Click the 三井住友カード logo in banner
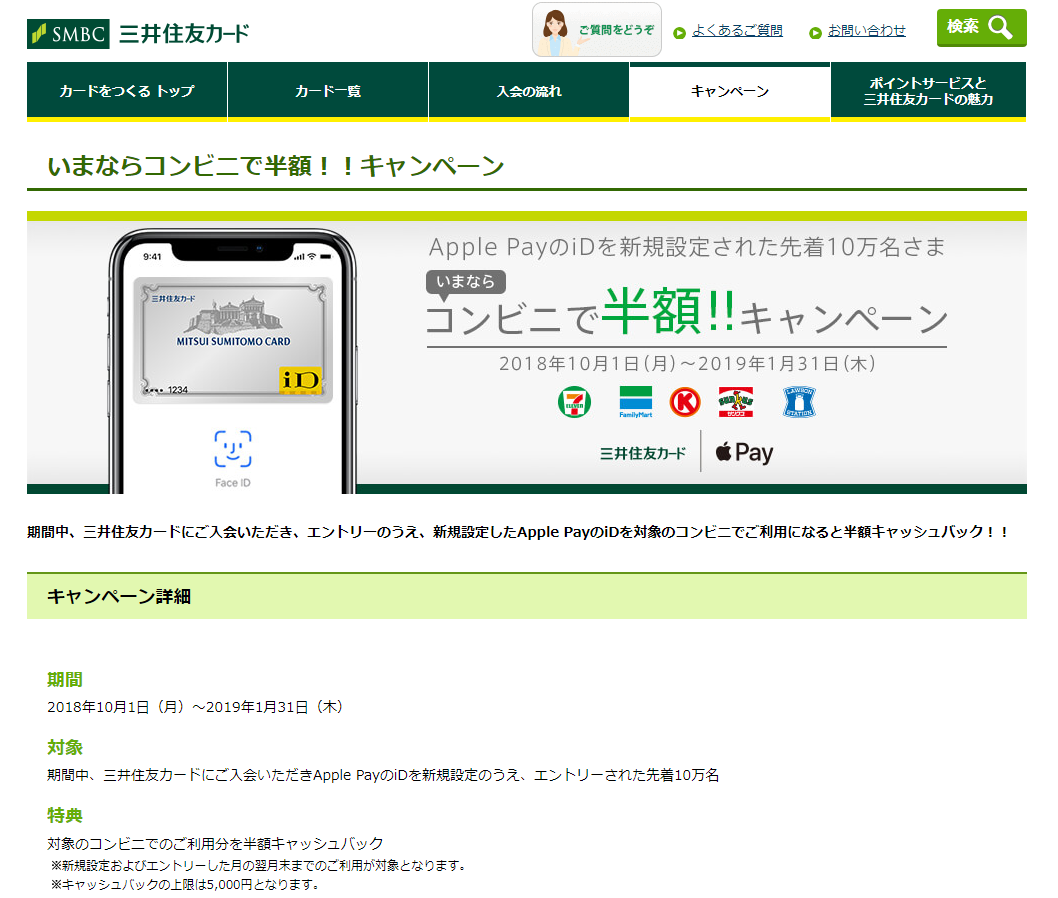1058x898 pixels. 642,453
